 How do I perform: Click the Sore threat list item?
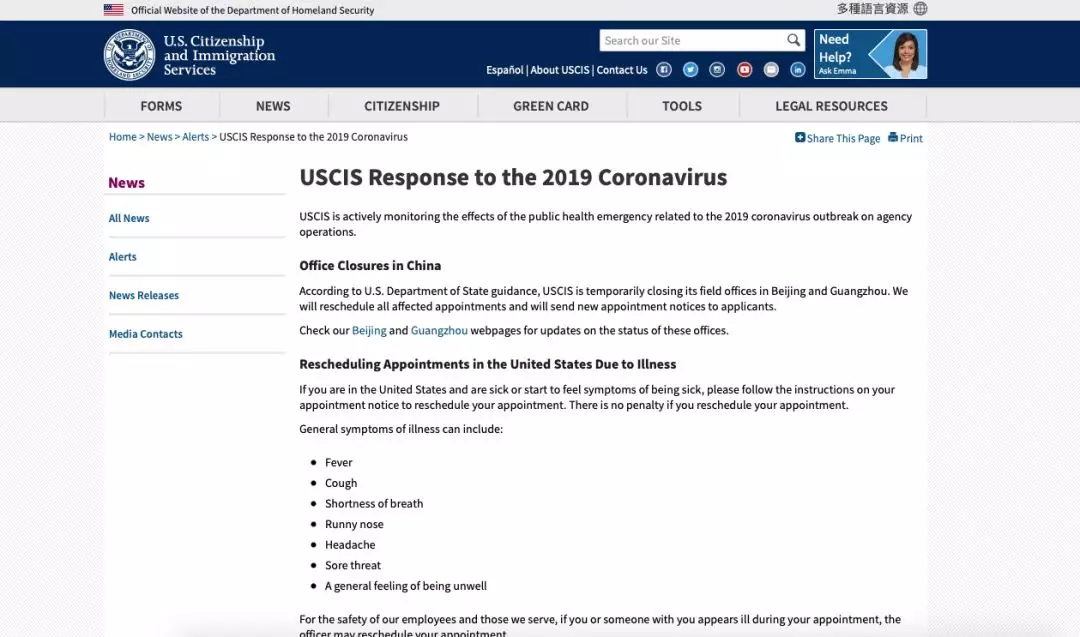point(353,565)
